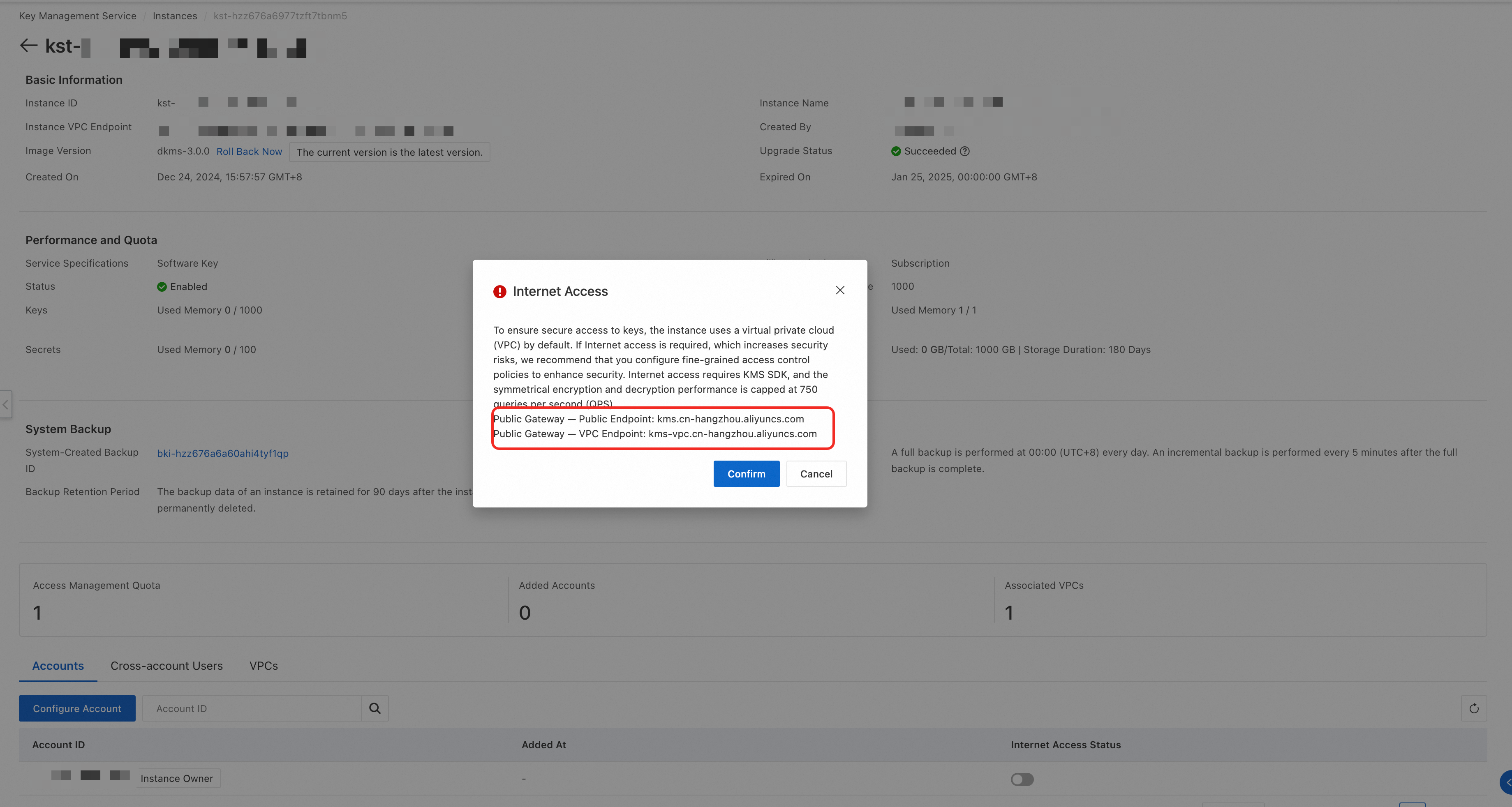This screenshot has width=1512, height=807.
Task: Select the Accounts tab
Action: 58,666
